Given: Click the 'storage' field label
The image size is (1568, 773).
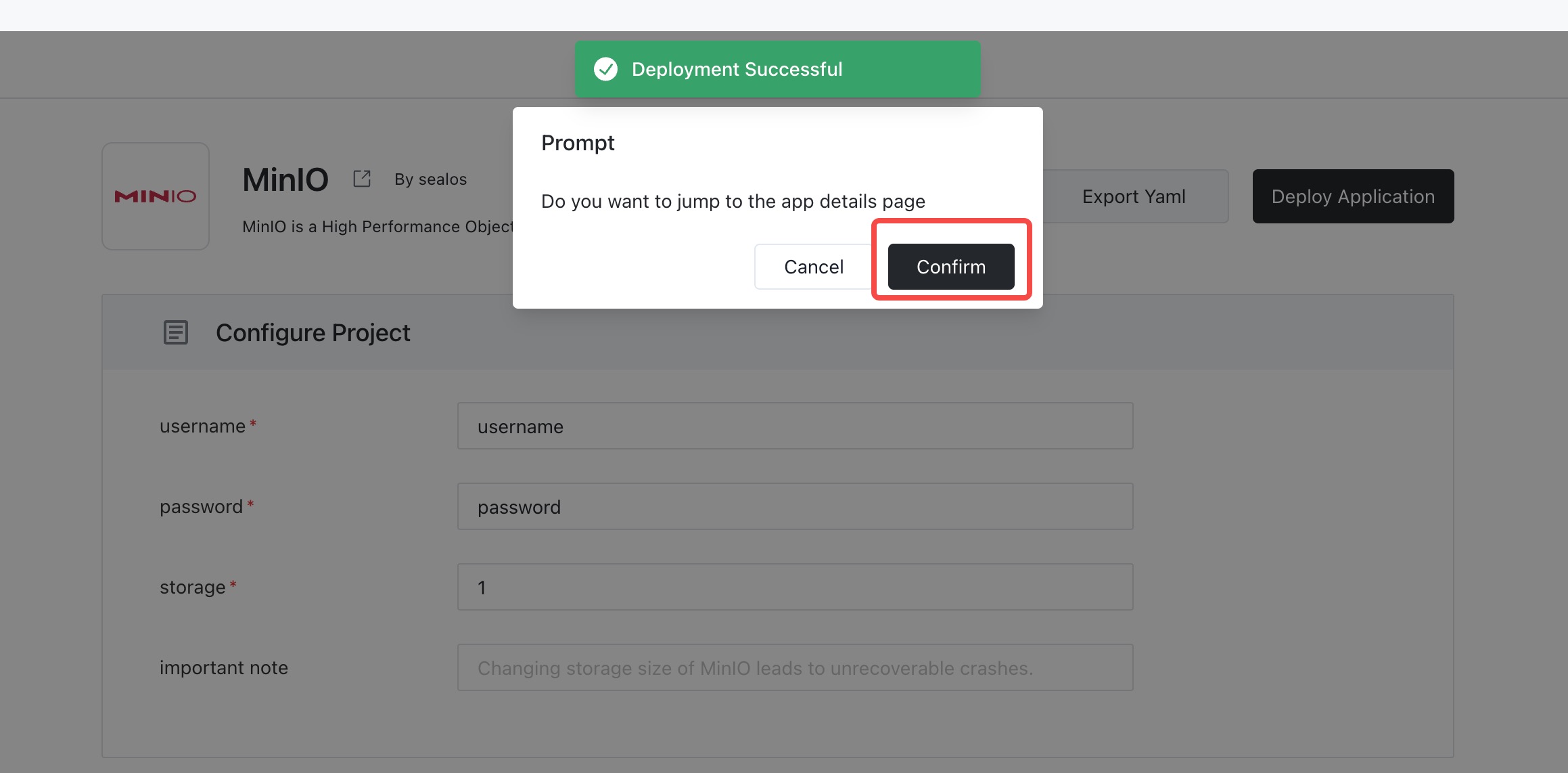Looking at the screenshot, I should pos(193,587).
